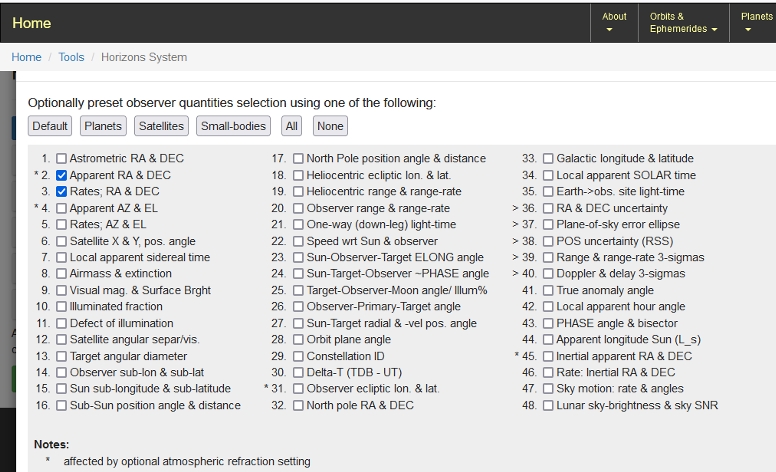Enable Lunar sky-brightness & sky SNR
The height and width of the screenshot is (472, 776).
click(548, 405)
